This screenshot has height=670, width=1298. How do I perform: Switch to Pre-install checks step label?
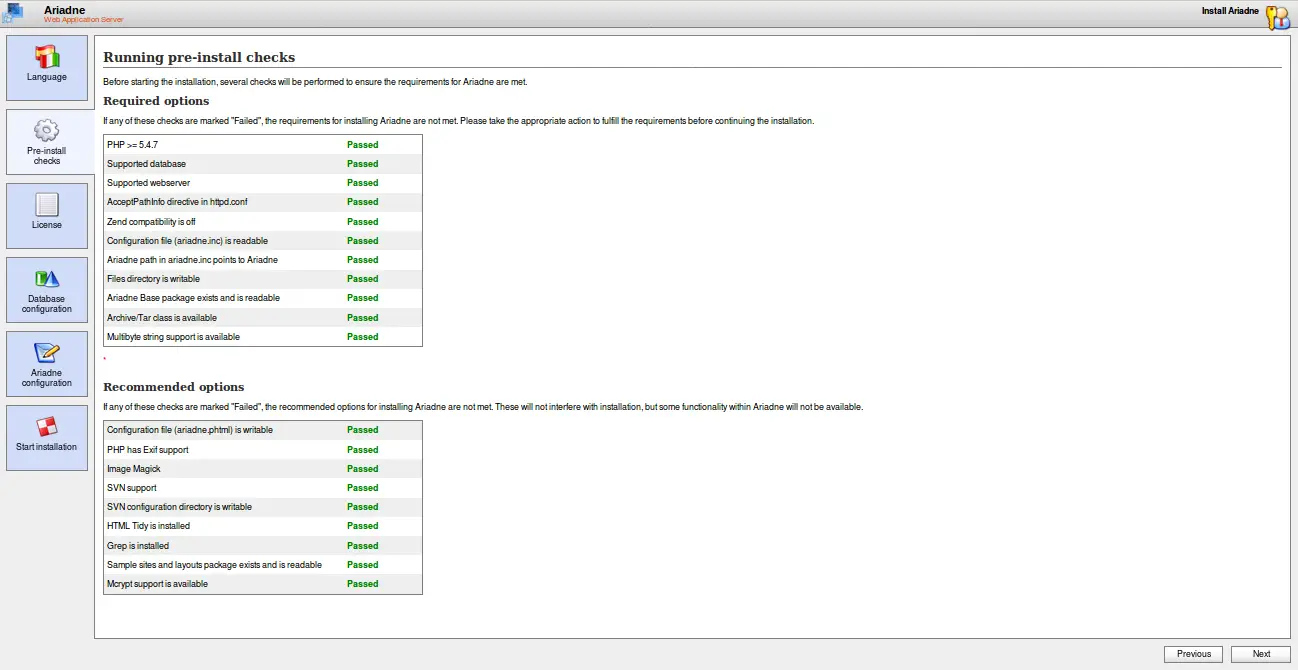(x=47, y=156)
